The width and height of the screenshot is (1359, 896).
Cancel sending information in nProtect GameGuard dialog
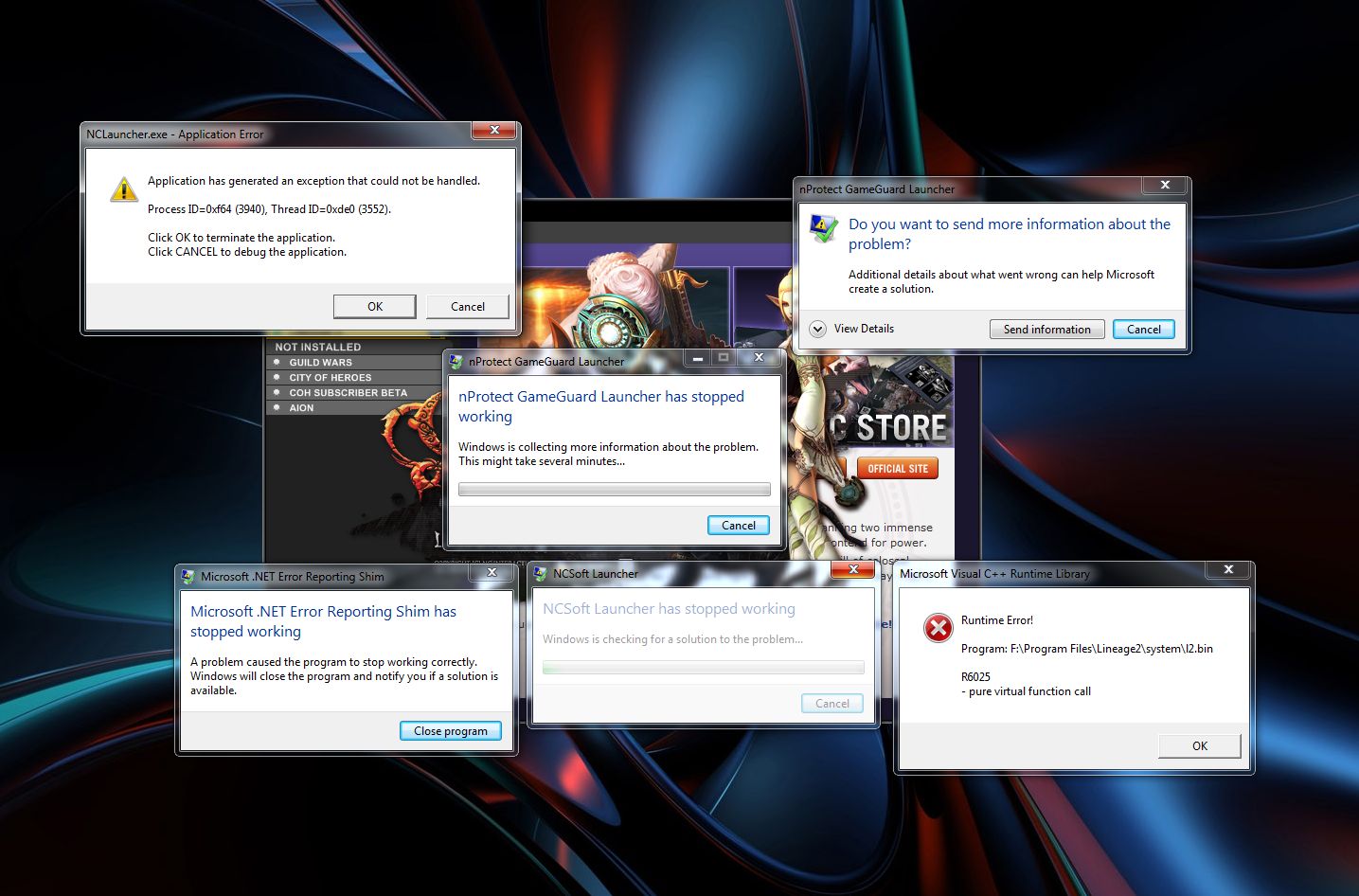(1143, 329)
